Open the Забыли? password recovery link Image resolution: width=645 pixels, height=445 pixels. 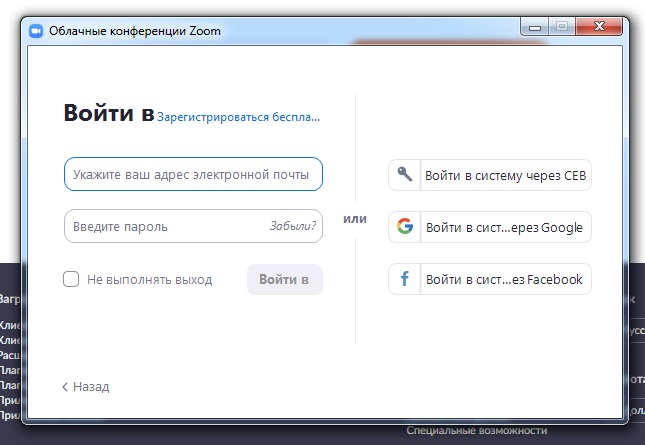pos(292,226)
